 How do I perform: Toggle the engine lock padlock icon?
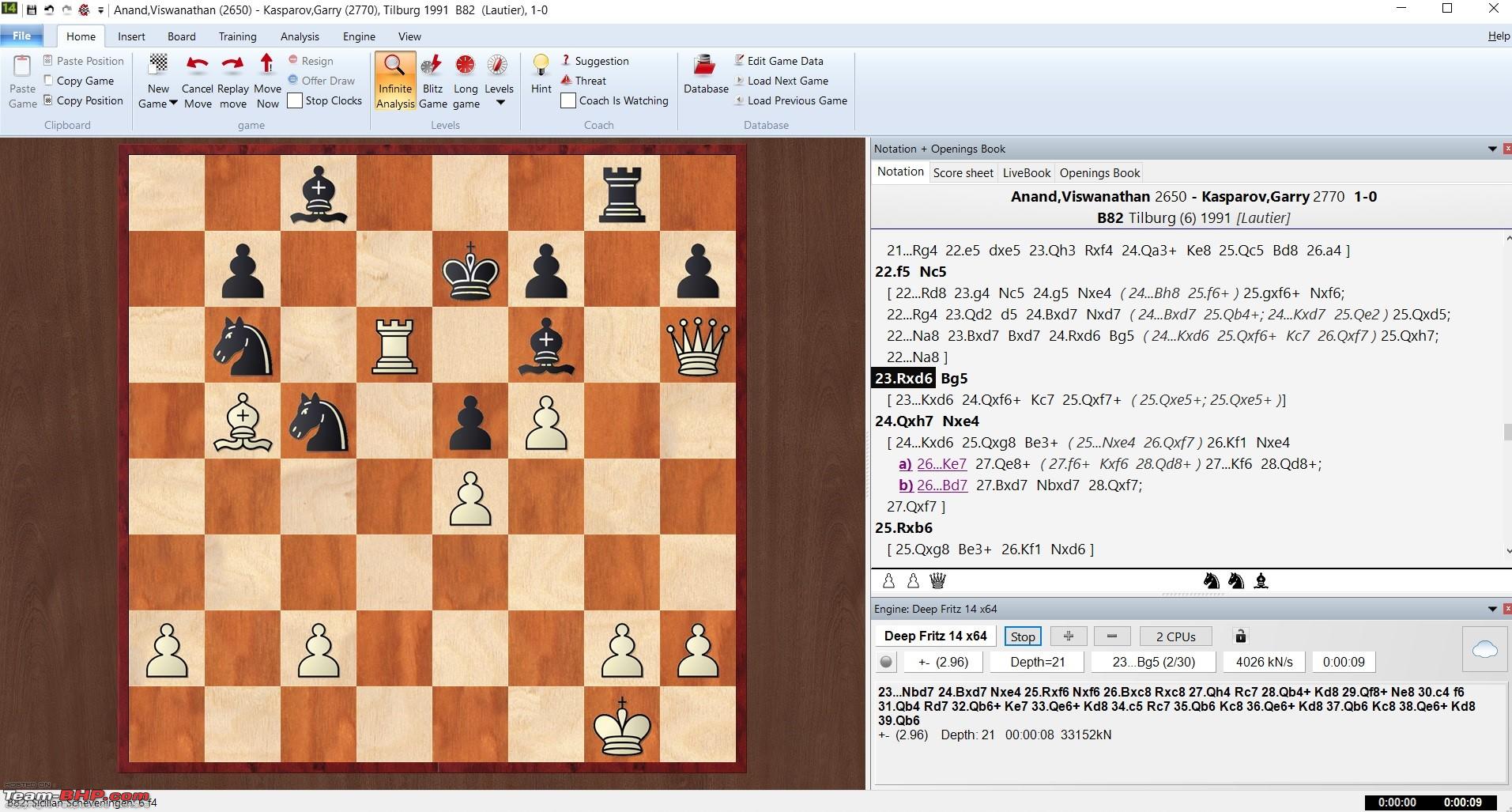pyautogui.click(x=1240, y=636)
